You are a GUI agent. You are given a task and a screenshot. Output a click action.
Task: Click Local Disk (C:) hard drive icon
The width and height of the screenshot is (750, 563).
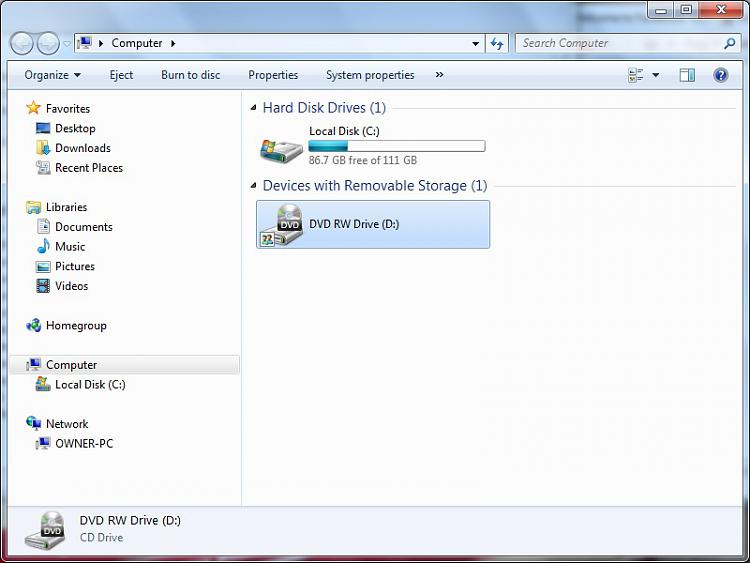281,151
